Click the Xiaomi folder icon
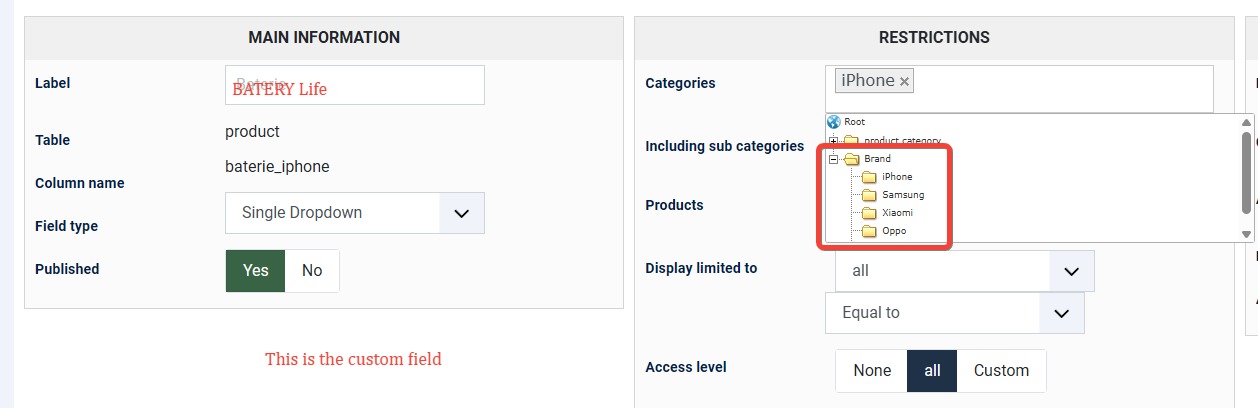 pos(869,213)
